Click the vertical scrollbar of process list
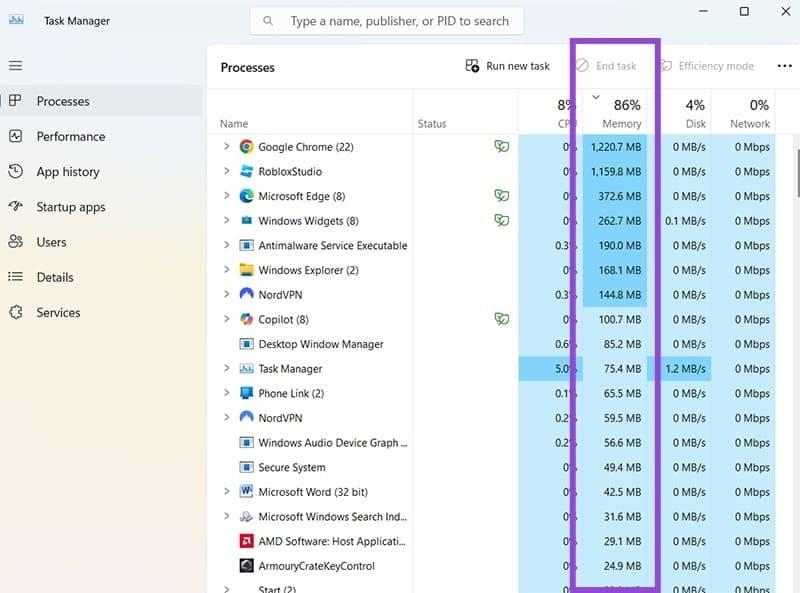Image resolution: width=800 pixels, height=593 pixels. pos(797,173)
